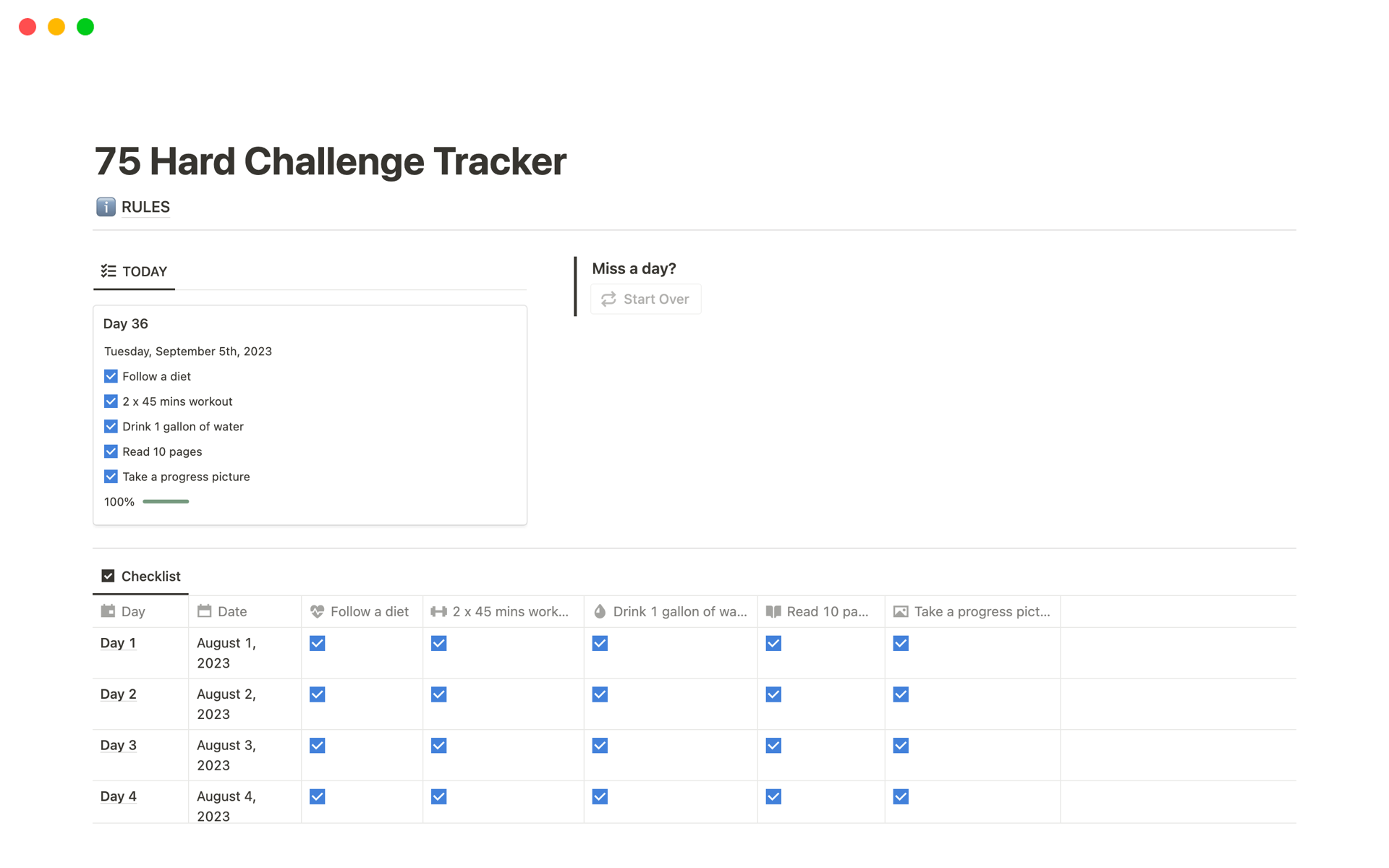Click the heart icon beside Follow a diet
The height and width of the screenshot is (868, 1389).
tap(317, 611)
